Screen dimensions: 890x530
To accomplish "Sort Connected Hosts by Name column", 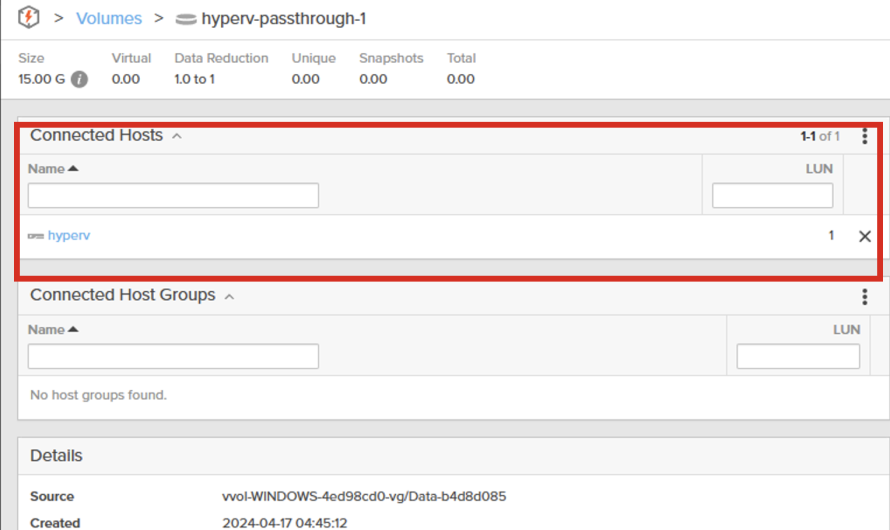I will pyautogui.click(x=52, y=169).
